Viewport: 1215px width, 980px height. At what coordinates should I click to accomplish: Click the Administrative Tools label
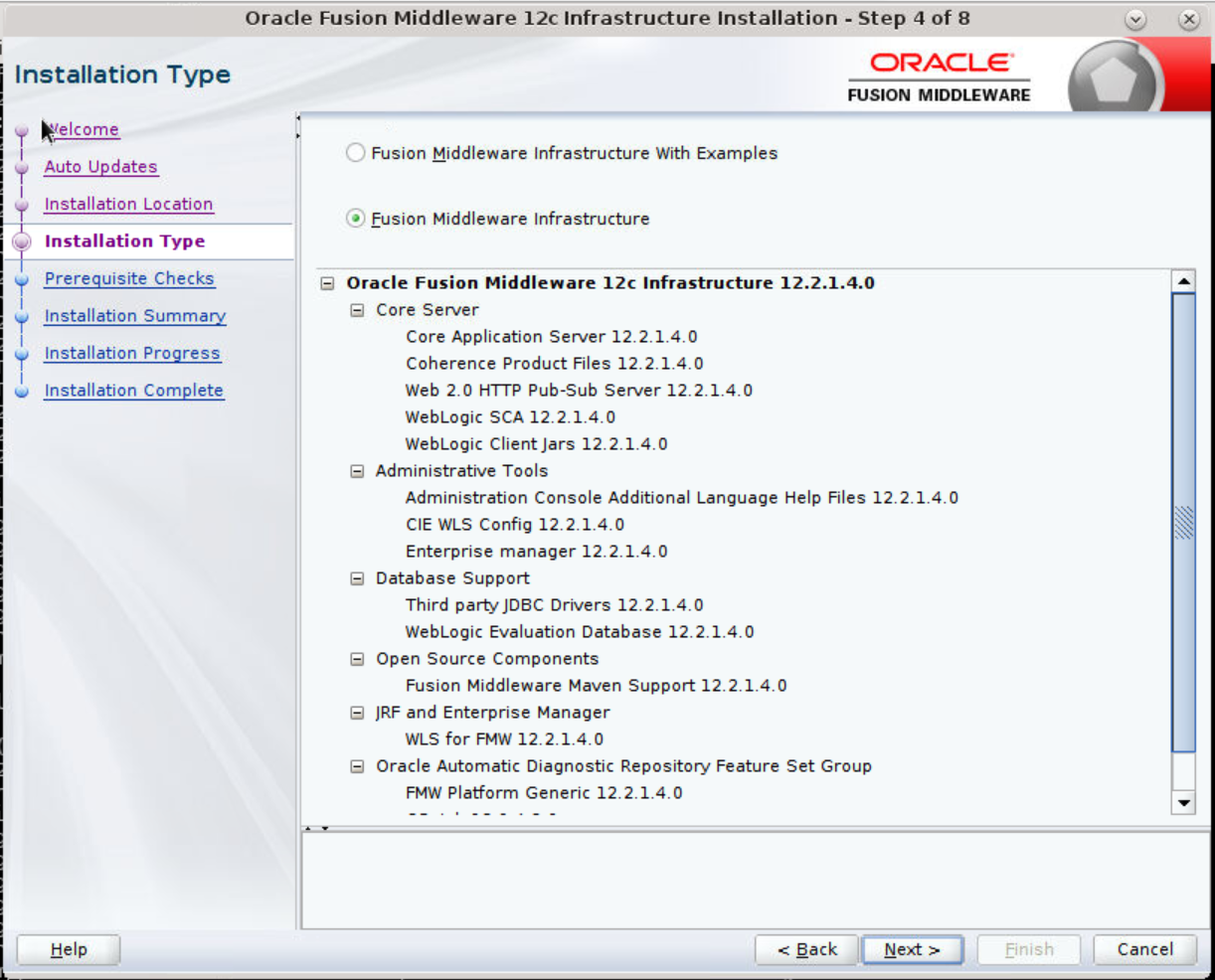point(461,471)
